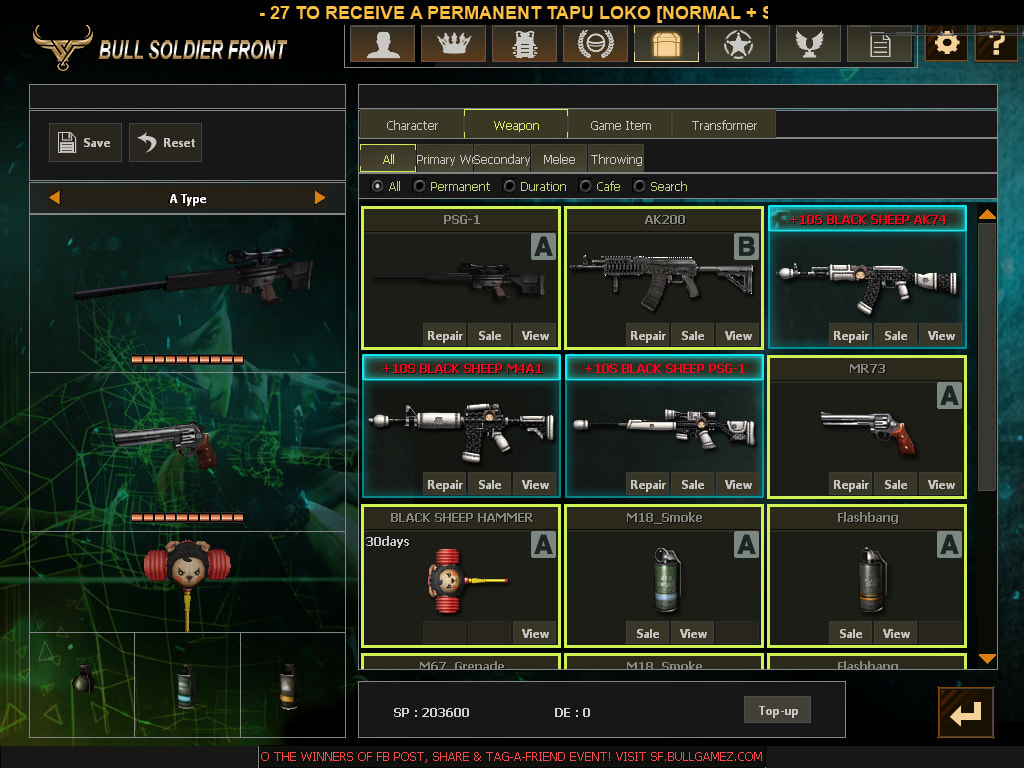Open the armor vest icon
Screen dimensions: 1024x768
point(524,45)
